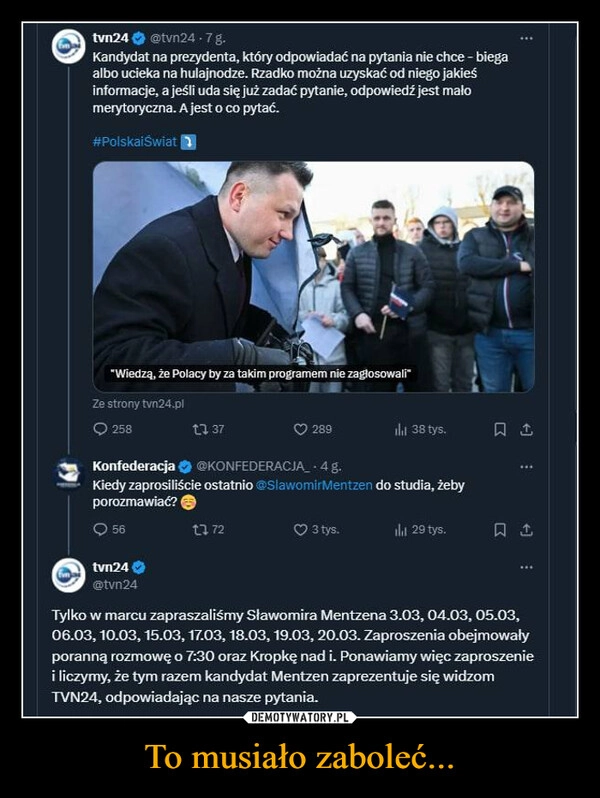The width and height of the screenshot is (600, 798).
Task: Open more options on the first tvn24 tweet
Action: (526, 38)
